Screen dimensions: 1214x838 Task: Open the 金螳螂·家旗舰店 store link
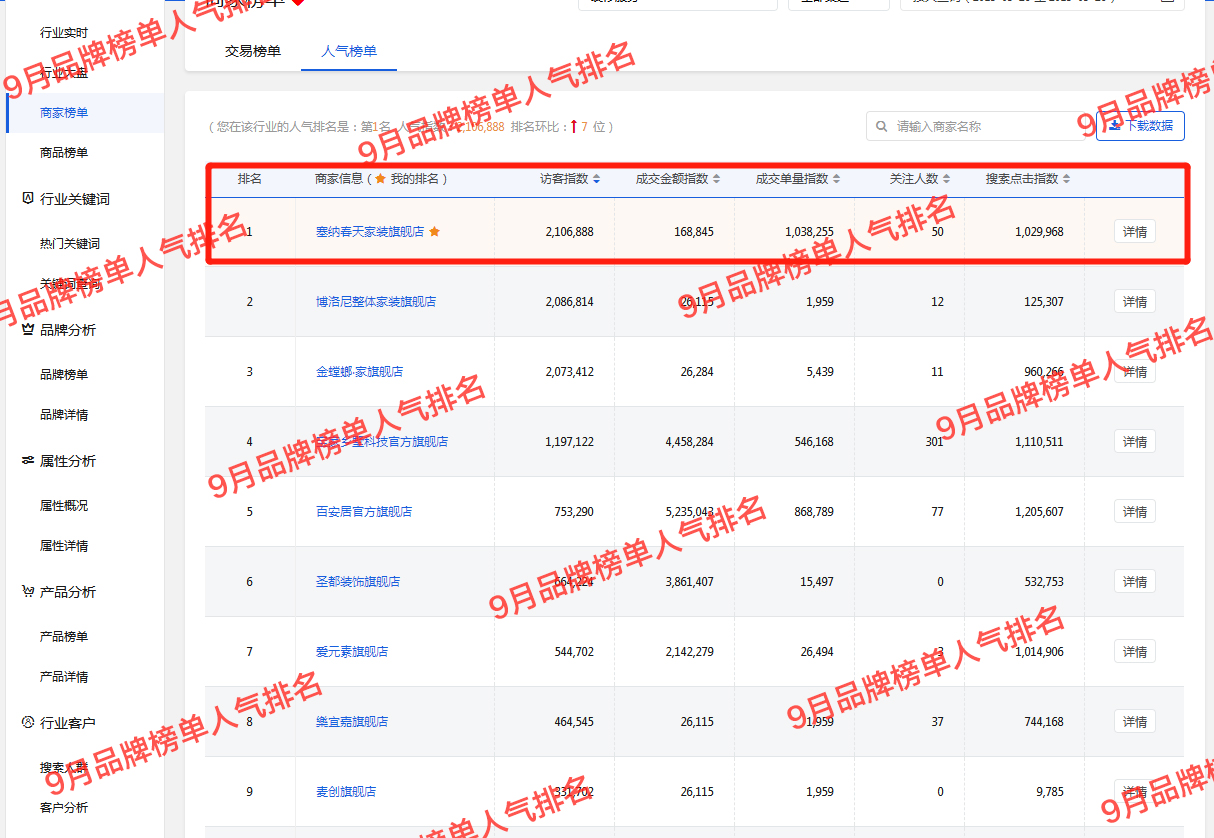pyautogui.click(x=360, y=372)
